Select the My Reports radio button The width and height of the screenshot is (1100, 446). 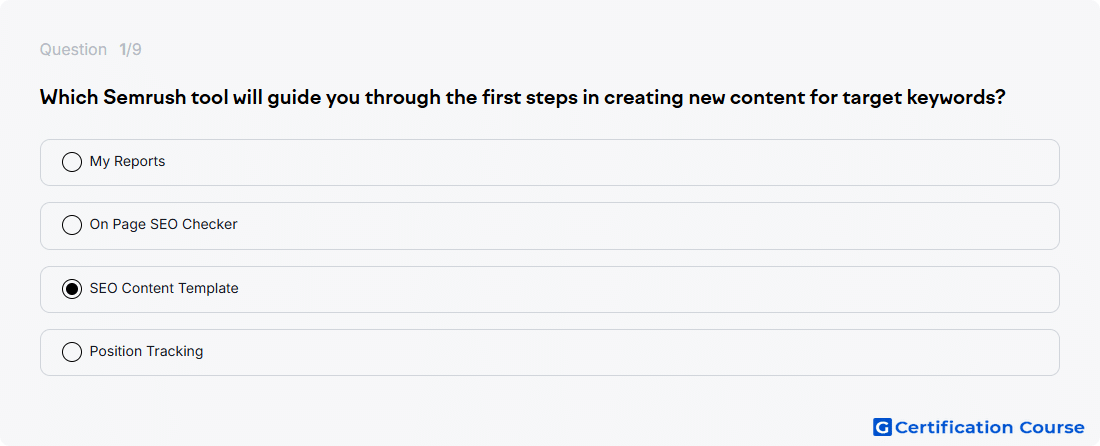[72, 162]
